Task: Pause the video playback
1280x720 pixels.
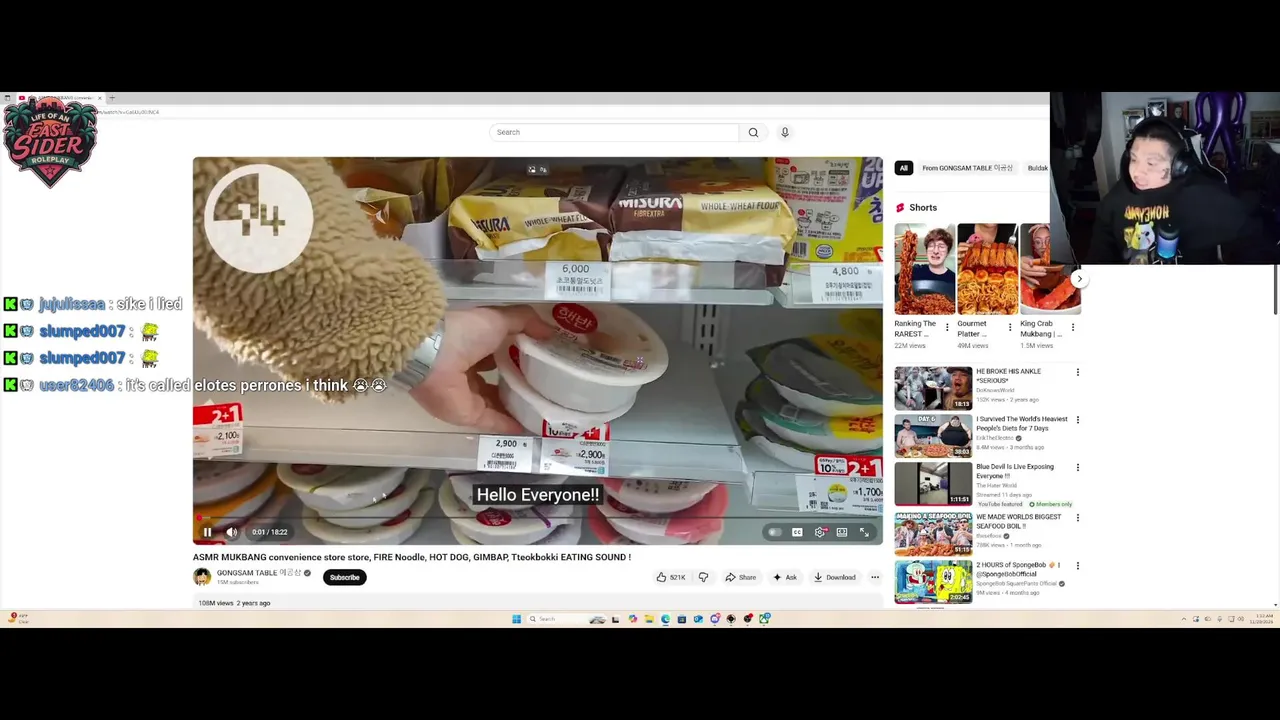Action: pyautogui.click(x=207, y=532)
